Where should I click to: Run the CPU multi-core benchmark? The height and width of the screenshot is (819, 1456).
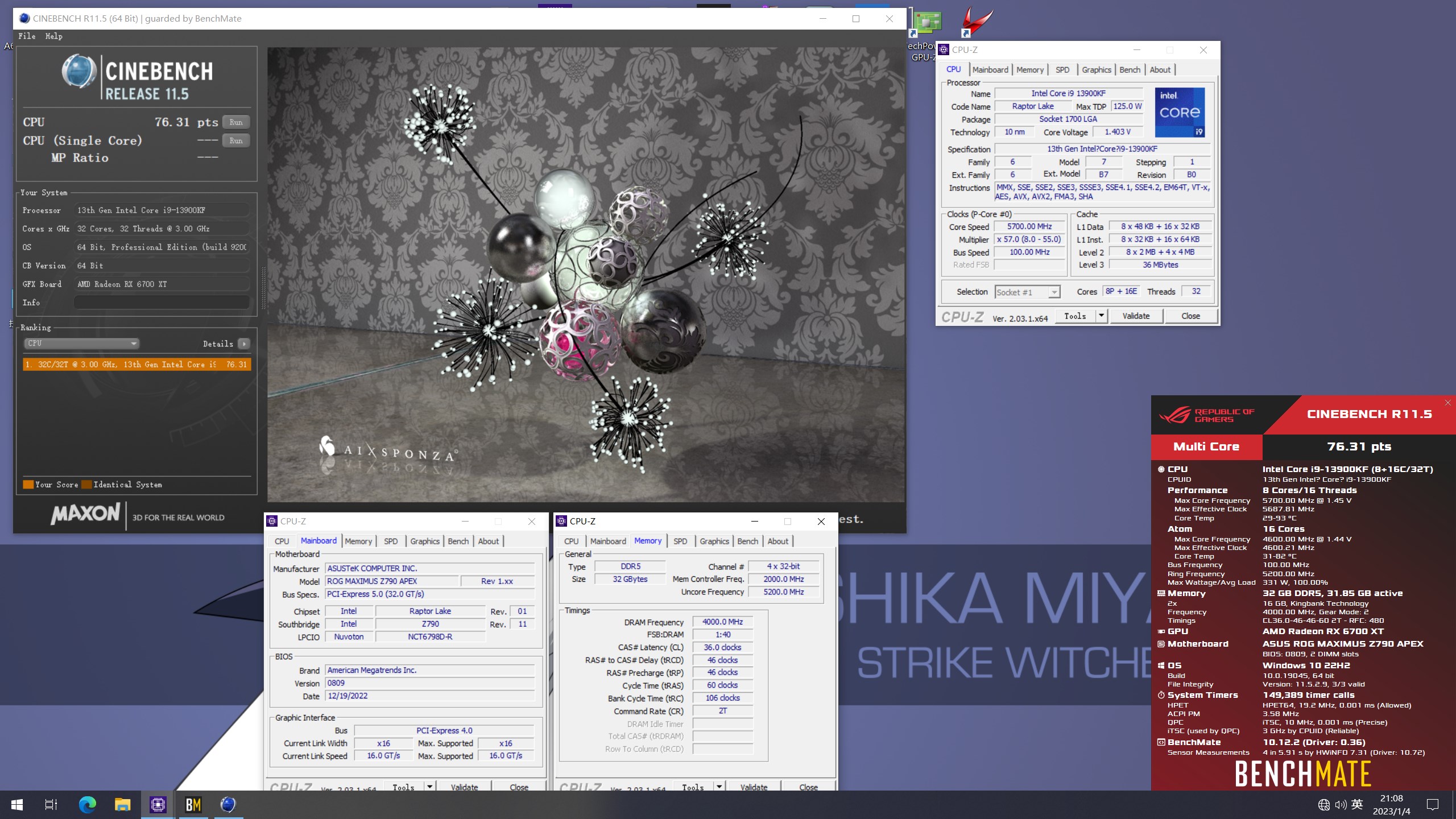pos(236,122)
